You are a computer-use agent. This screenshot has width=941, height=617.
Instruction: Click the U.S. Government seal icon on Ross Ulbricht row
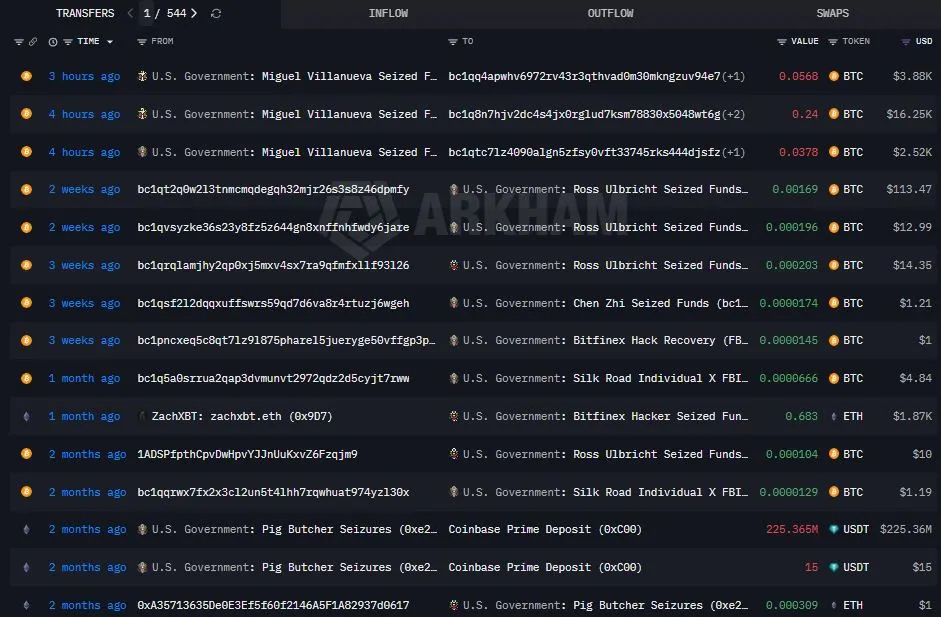[x=454, y=189]
